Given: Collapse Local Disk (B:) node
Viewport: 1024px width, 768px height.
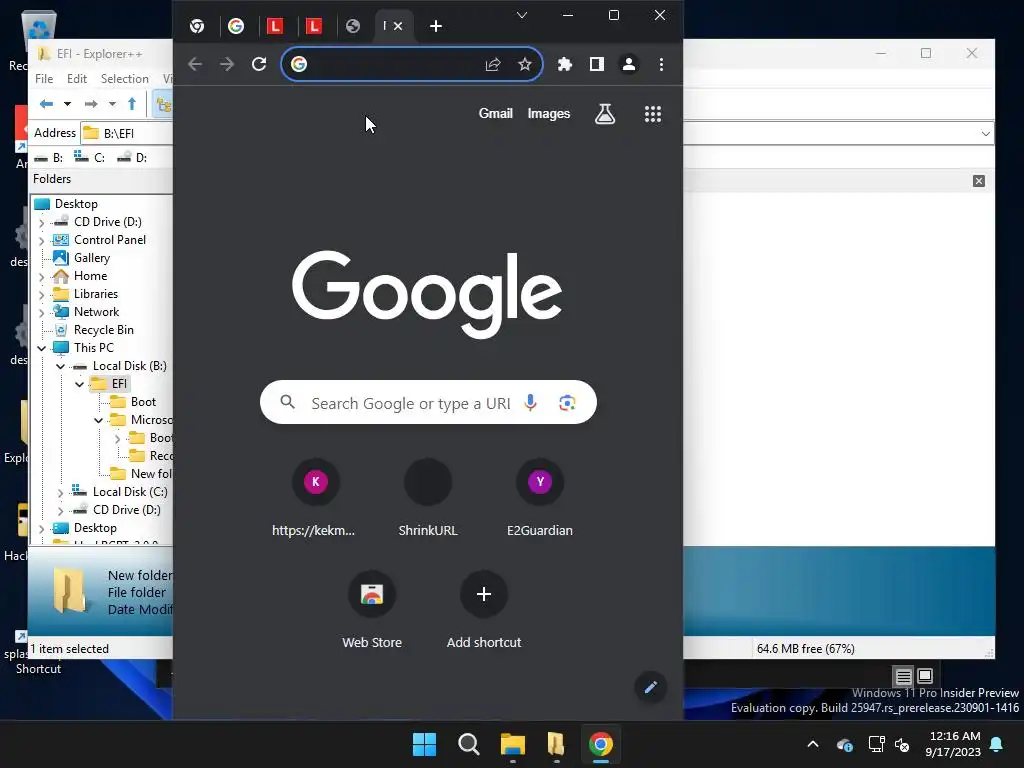Looking at the screenshot, I should (x=61, y=366).
